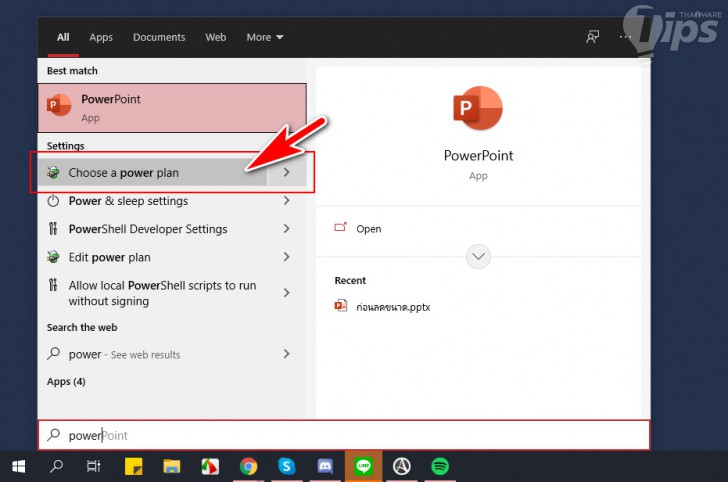
Task: Open Spotify from taskbar
Action: pos(440,466)
